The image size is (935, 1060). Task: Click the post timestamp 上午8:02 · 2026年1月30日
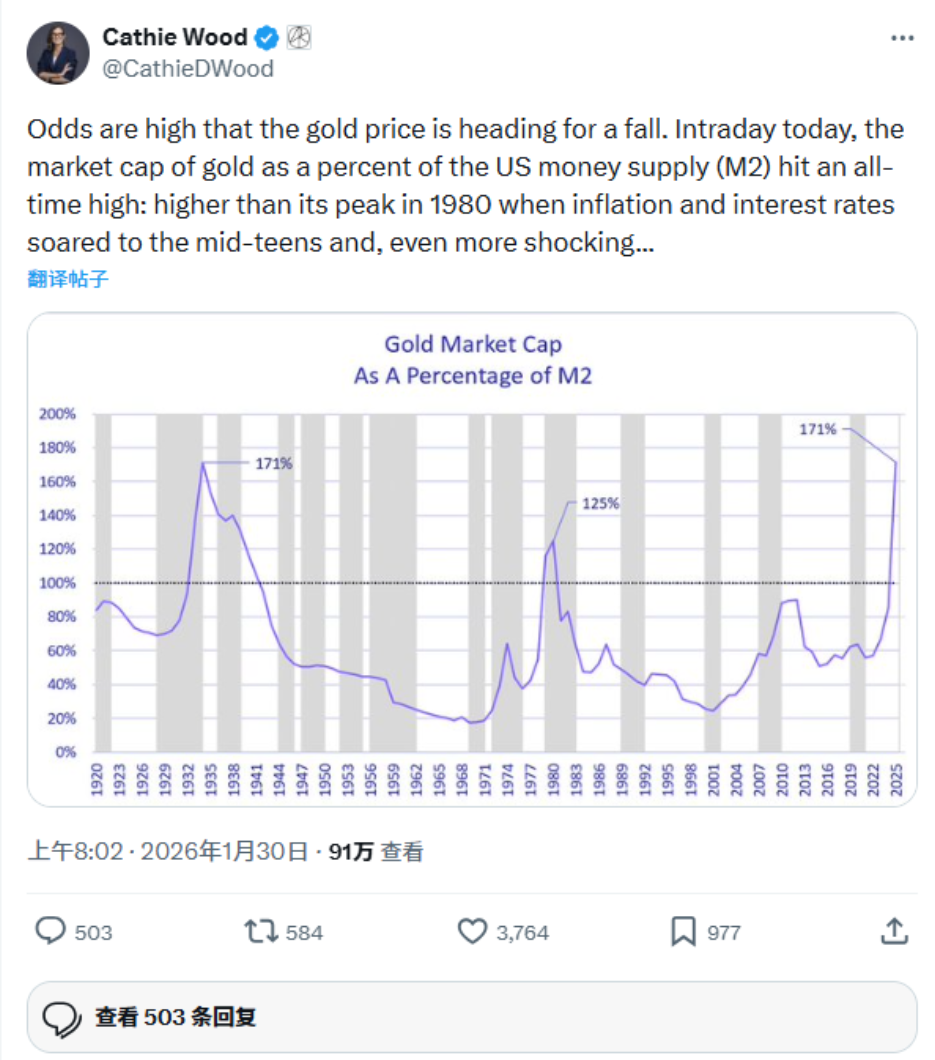pos(168,851)
